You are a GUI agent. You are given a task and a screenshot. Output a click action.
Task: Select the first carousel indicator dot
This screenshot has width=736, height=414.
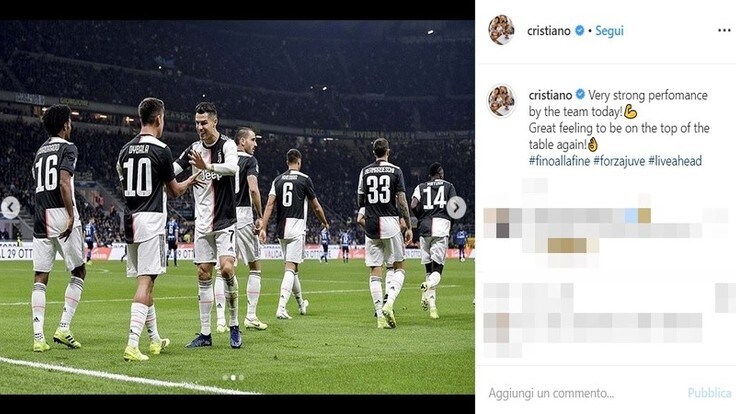coord(225,377)
